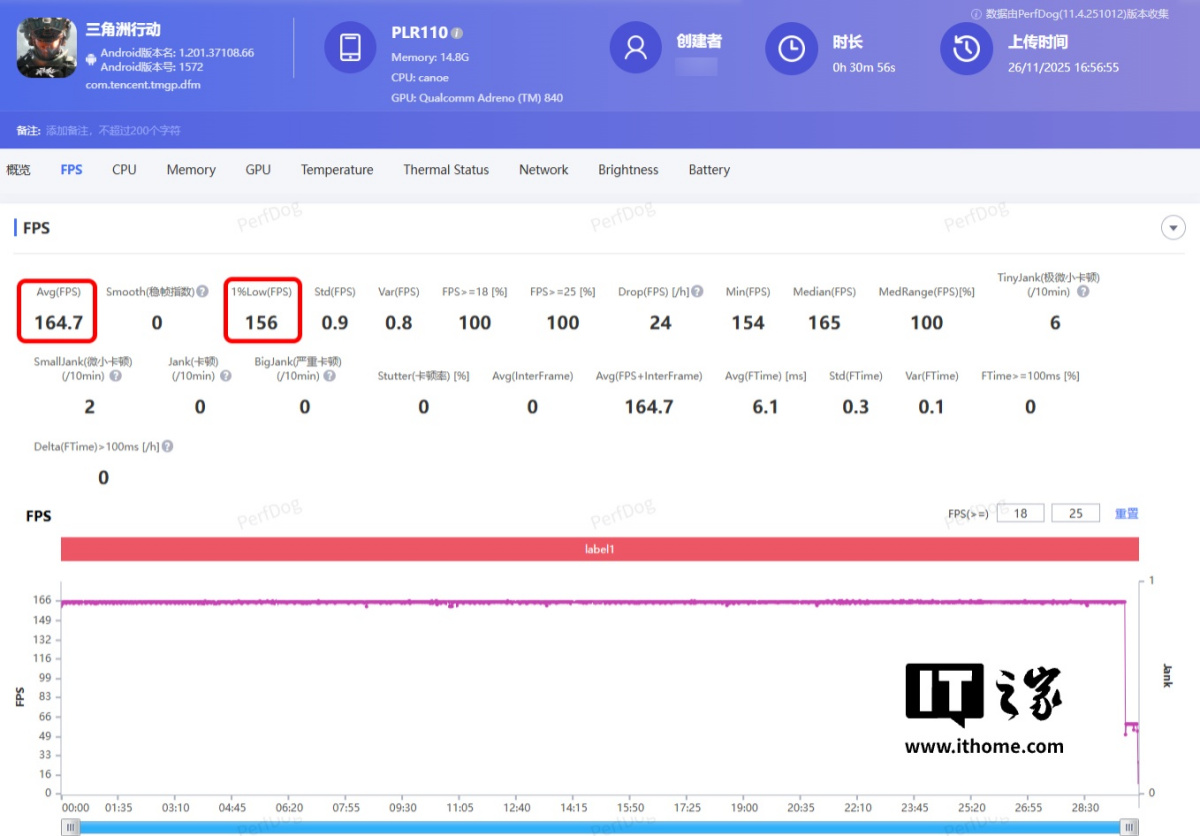Open the Temperature tab
The width and height of the screenshot is (1200, 836).
(337, 170)
